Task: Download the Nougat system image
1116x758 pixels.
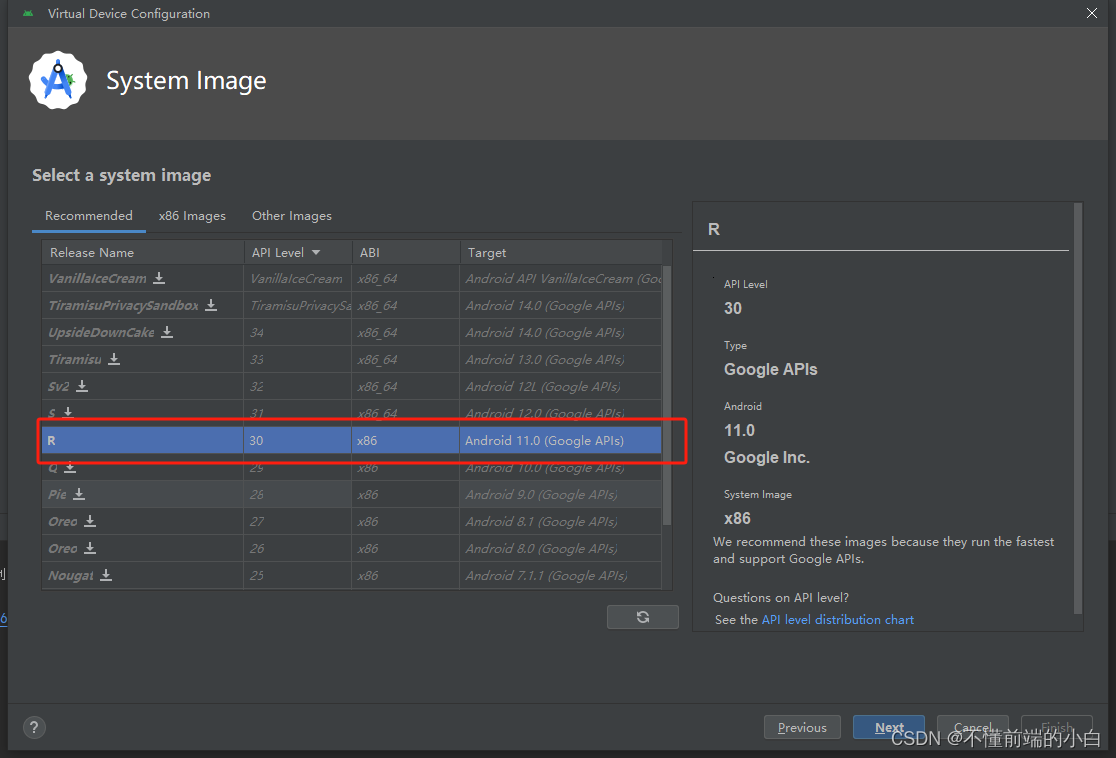Action: (x=105, y=575)
